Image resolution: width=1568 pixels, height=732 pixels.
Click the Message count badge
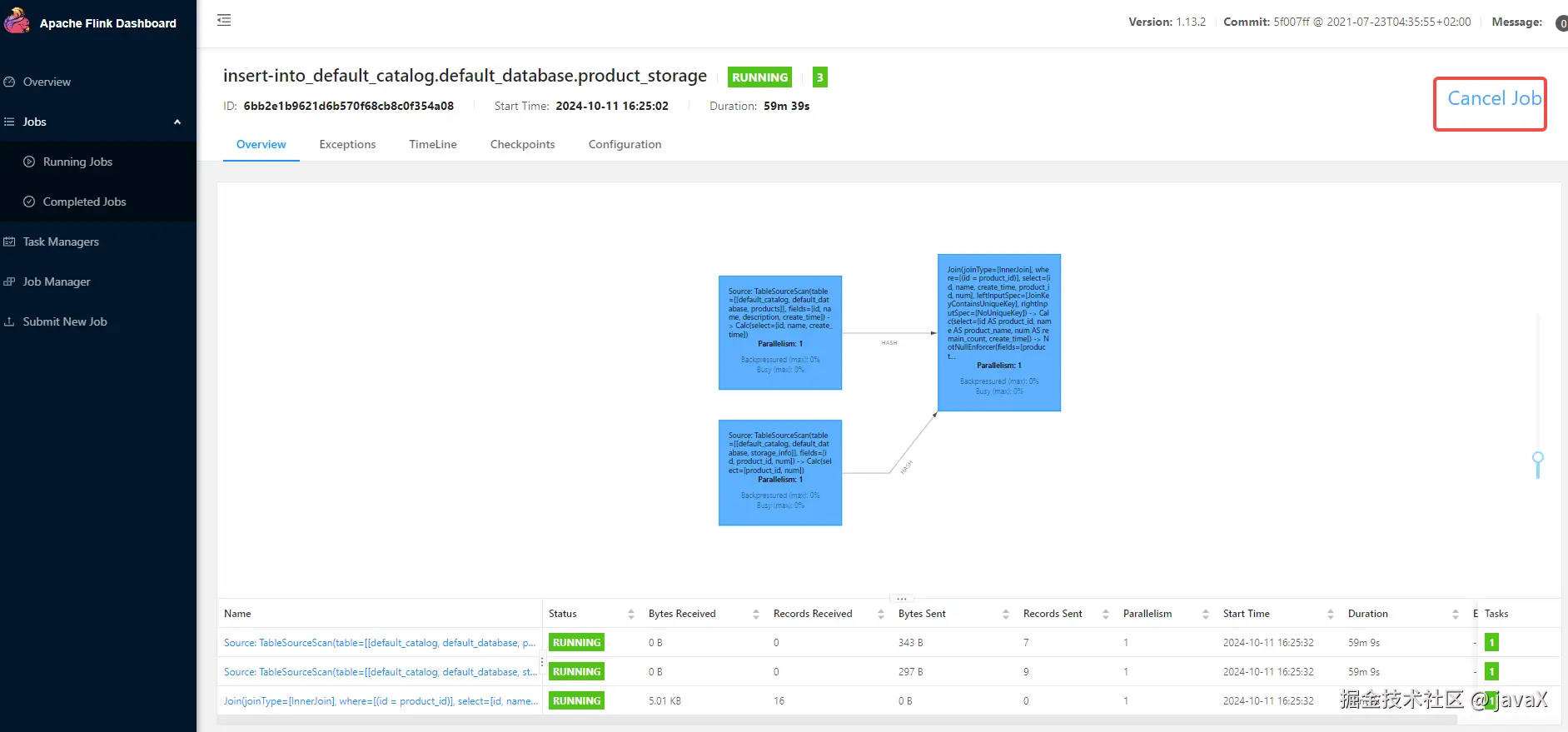(x=1561, y=23)
